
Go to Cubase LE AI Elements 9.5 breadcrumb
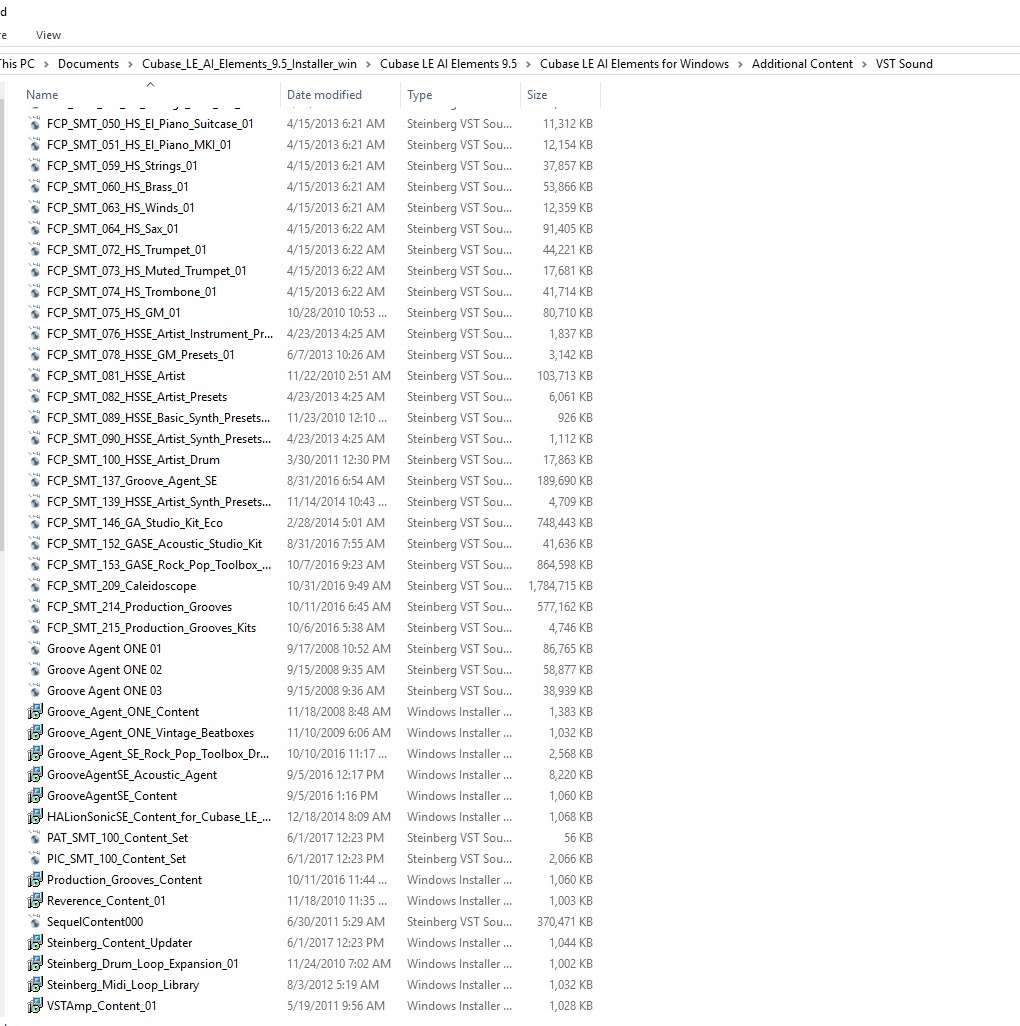448,63
